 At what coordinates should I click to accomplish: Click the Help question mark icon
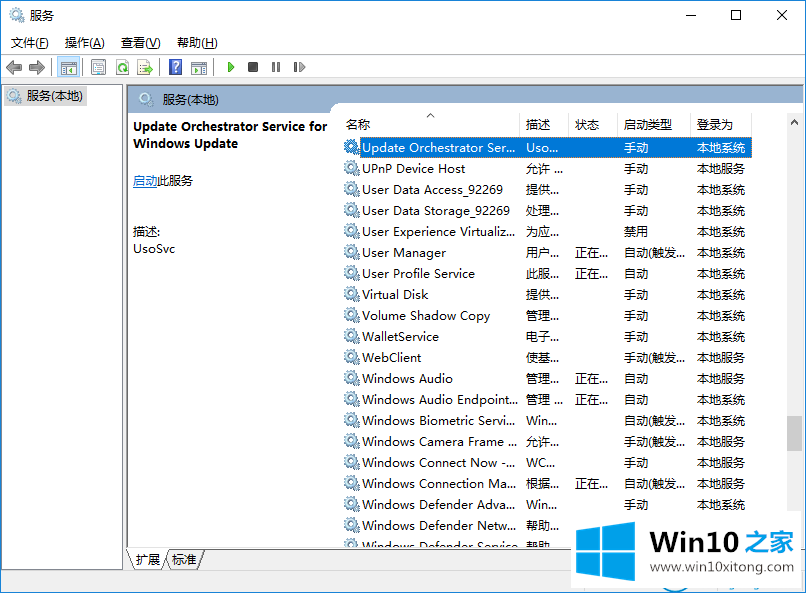click(175, 67)
